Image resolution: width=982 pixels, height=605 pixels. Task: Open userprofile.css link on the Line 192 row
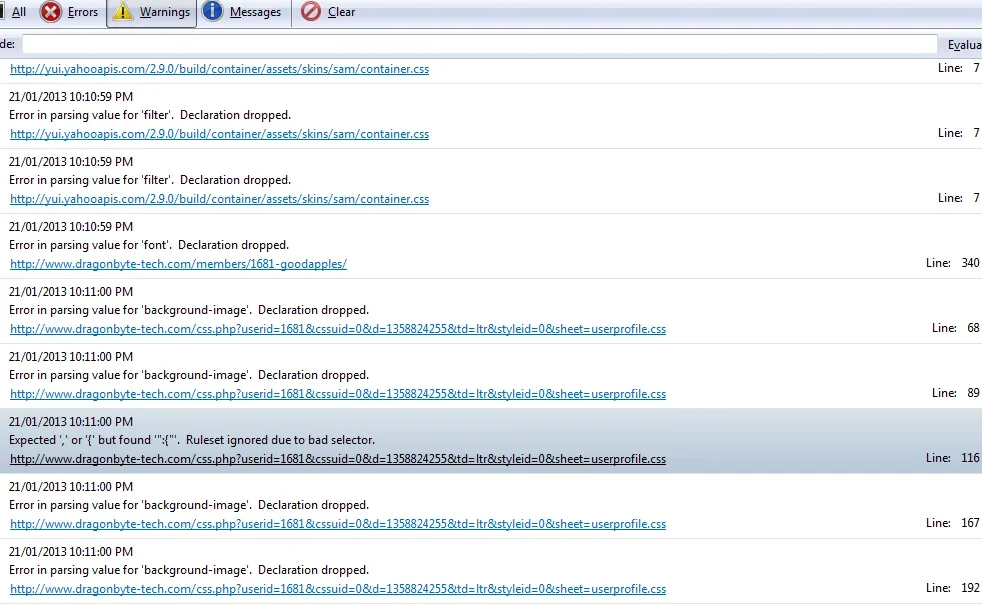click(x=338, y=589)
